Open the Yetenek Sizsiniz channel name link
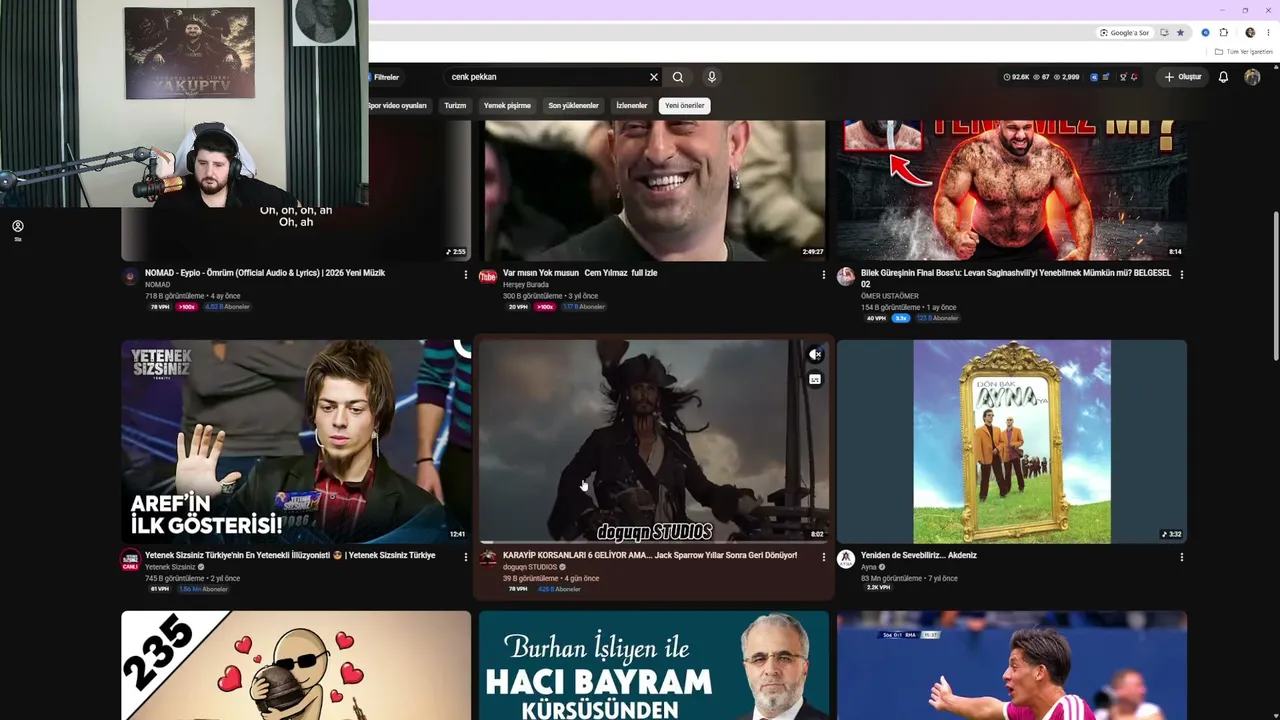The width and height of the screenshot is (1280, 720). (170, 567)
